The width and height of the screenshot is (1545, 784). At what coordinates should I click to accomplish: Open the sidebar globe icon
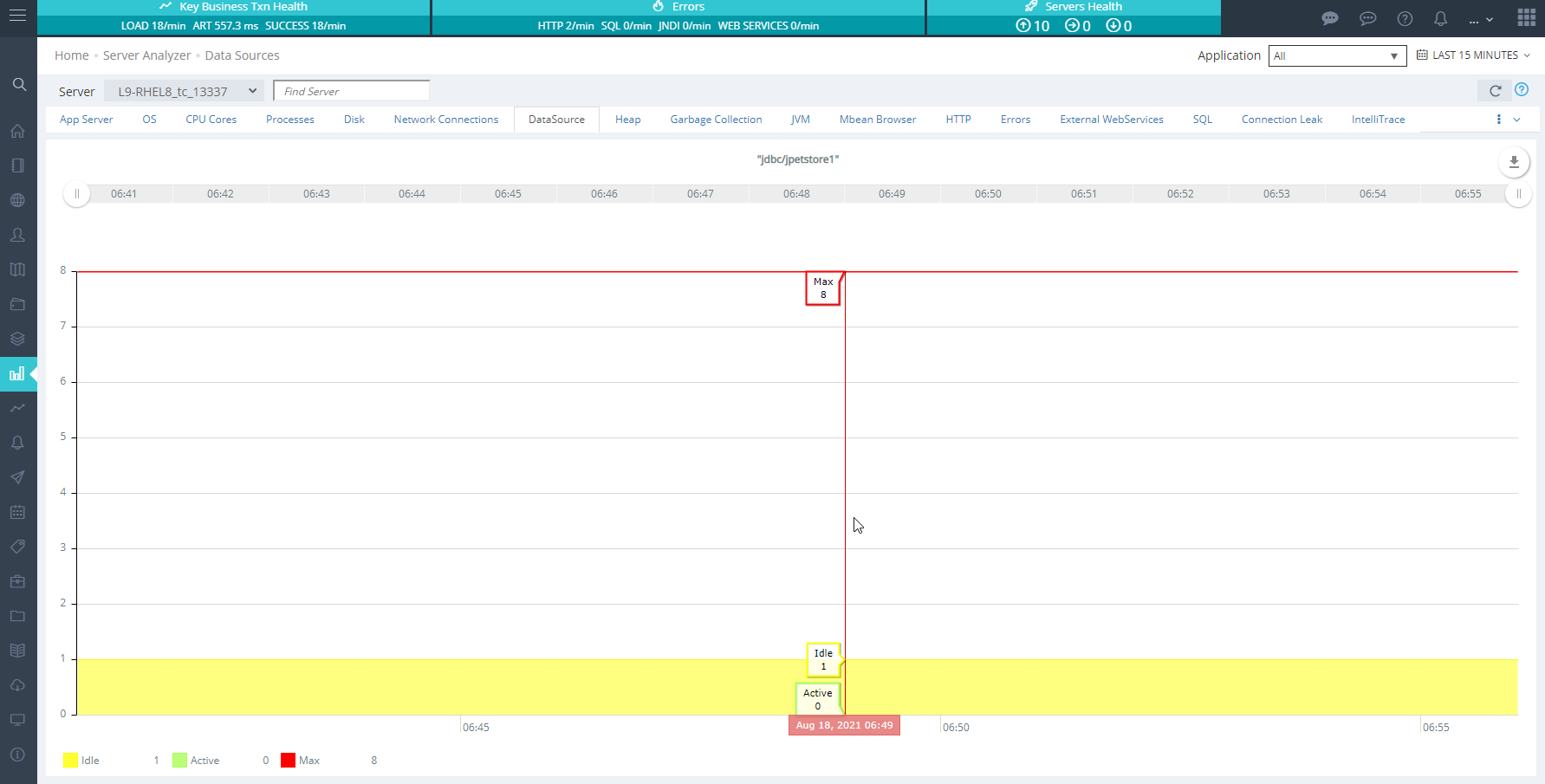tap(17, 200)
